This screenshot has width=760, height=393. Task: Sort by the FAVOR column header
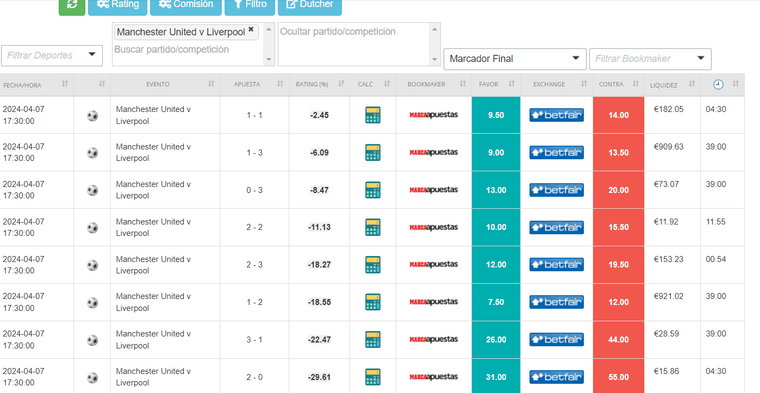tap(496, 84)
